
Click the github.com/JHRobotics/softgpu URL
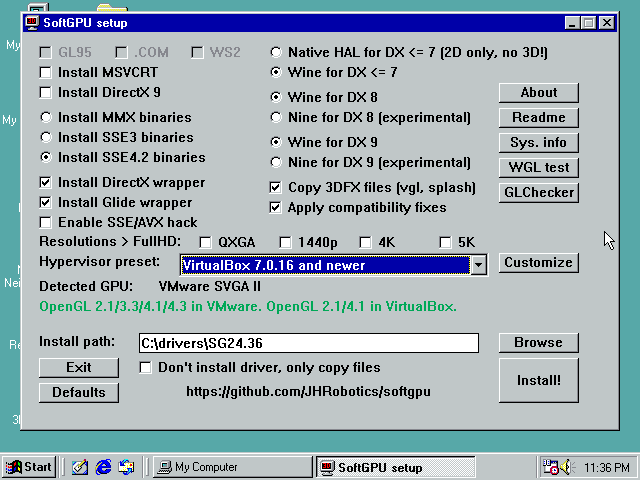(308, 392)
